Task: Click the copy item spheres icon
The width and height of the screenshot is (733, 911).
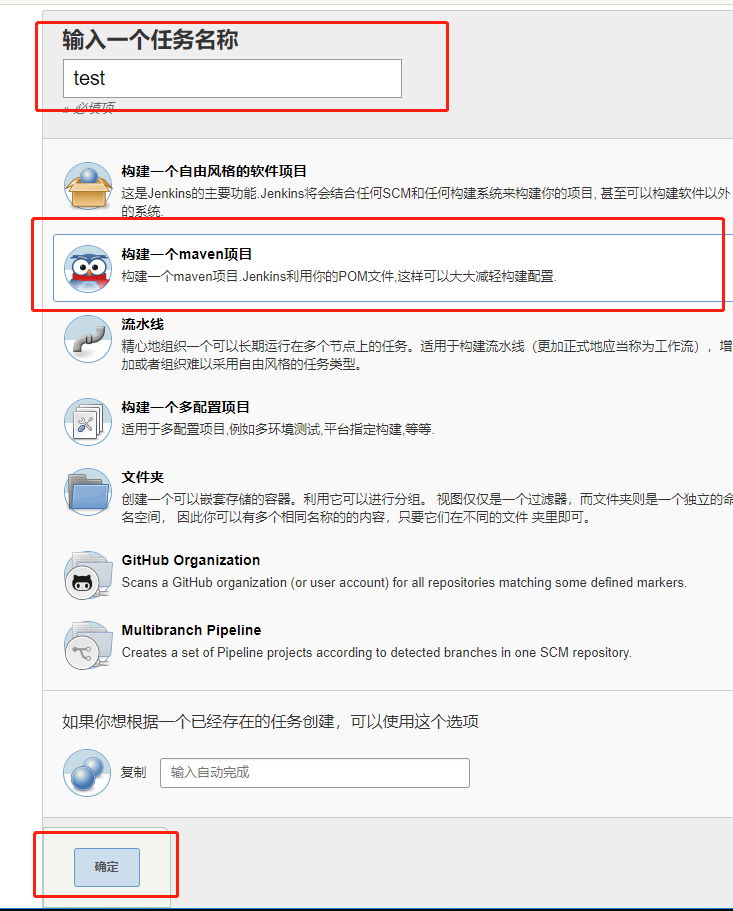Action: pos(87,773)
